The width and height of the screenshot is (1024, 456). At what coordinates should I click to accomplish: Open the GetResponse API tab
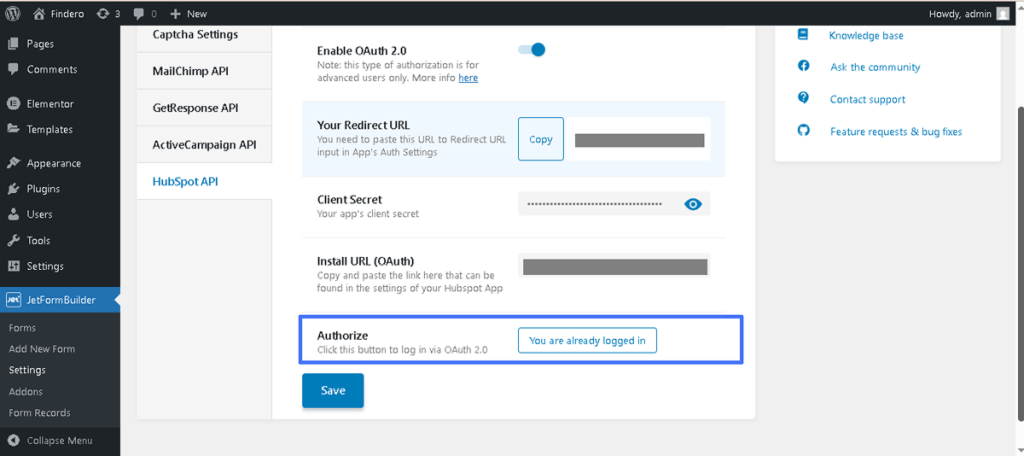pos(204,107)
